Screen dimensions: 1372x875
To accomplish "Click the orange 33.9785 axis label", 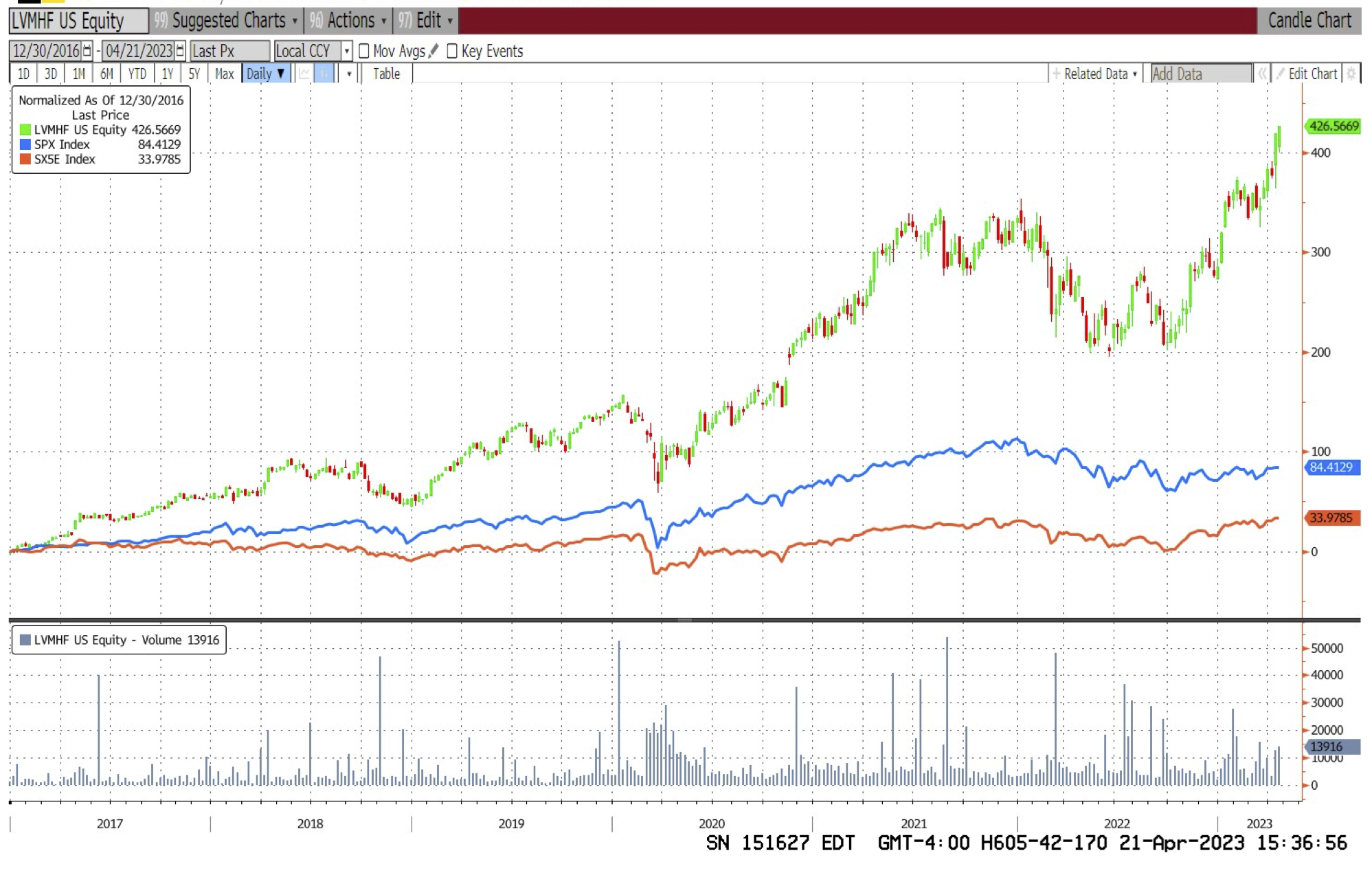I will tap(1331, 518).
